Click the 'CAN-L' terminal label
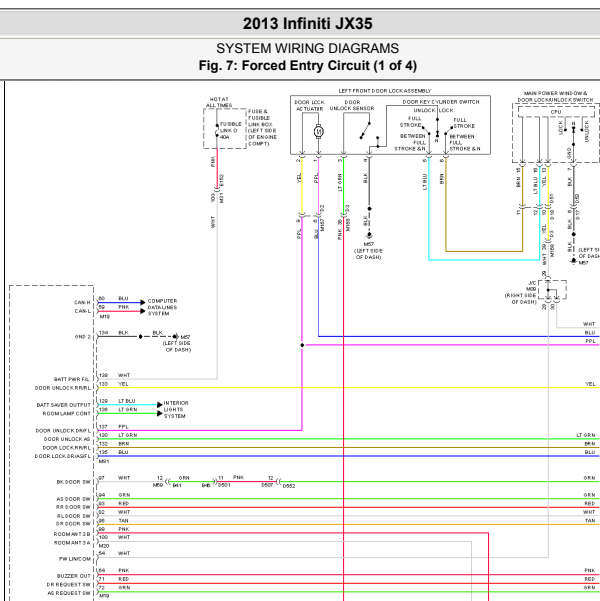Viewport: 600px width, 601px height. pyautogui.click(x=83, y=311)
